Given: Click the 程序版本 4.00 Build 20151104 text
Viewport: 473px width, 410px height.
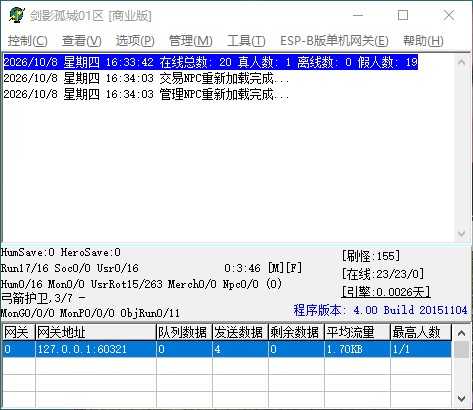Looking at the screenshot, I should pyautogui.click(x=380, y=310).
